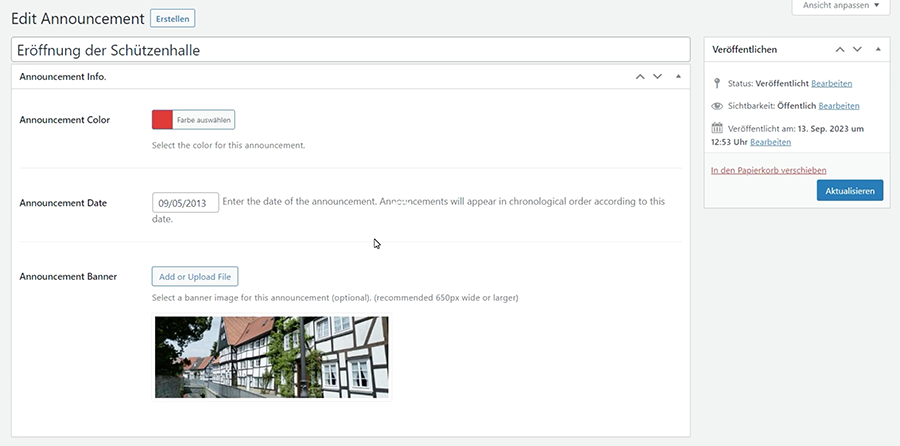The width and height of the screenshot is (900, 446).
Task: Open the Ansicht anpassen dropdown
Action: [x=840, y=6]
